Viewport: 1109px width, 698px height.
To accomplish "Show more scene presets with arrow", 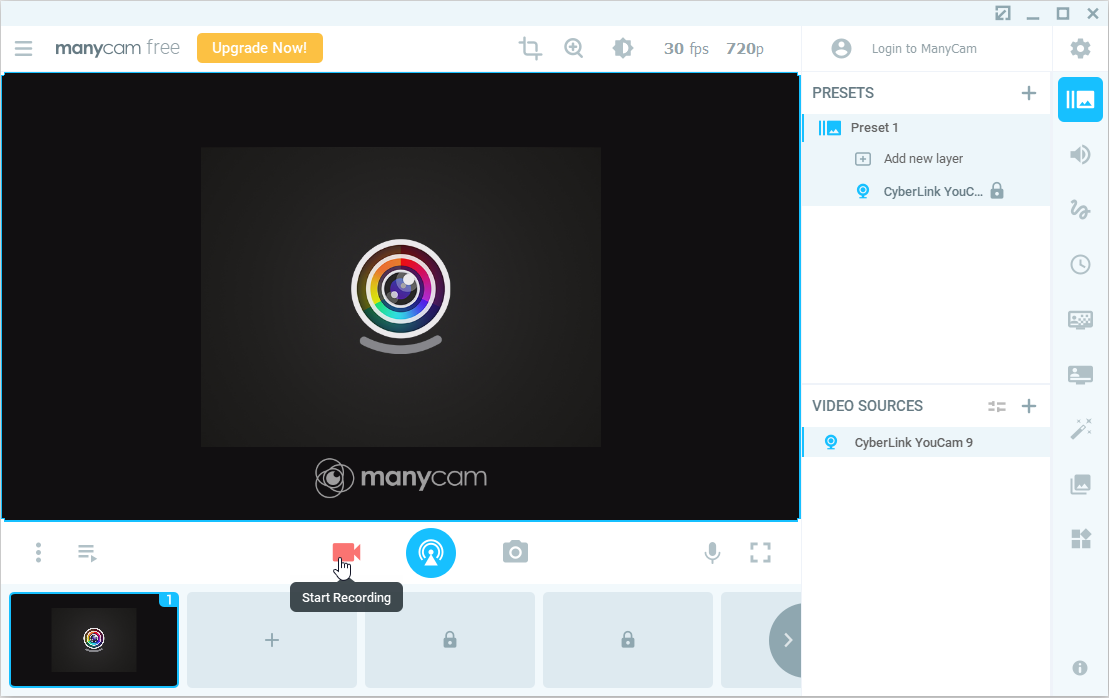I will coord(786,640).
